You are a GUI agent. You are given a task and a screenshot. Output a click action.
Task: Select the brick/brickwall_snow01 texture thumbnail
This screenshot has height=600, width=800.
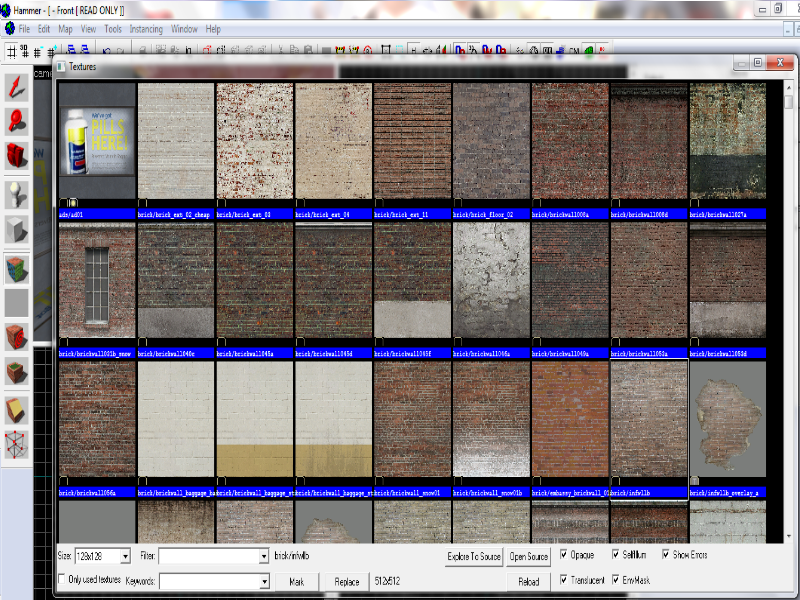click(412, 419)
